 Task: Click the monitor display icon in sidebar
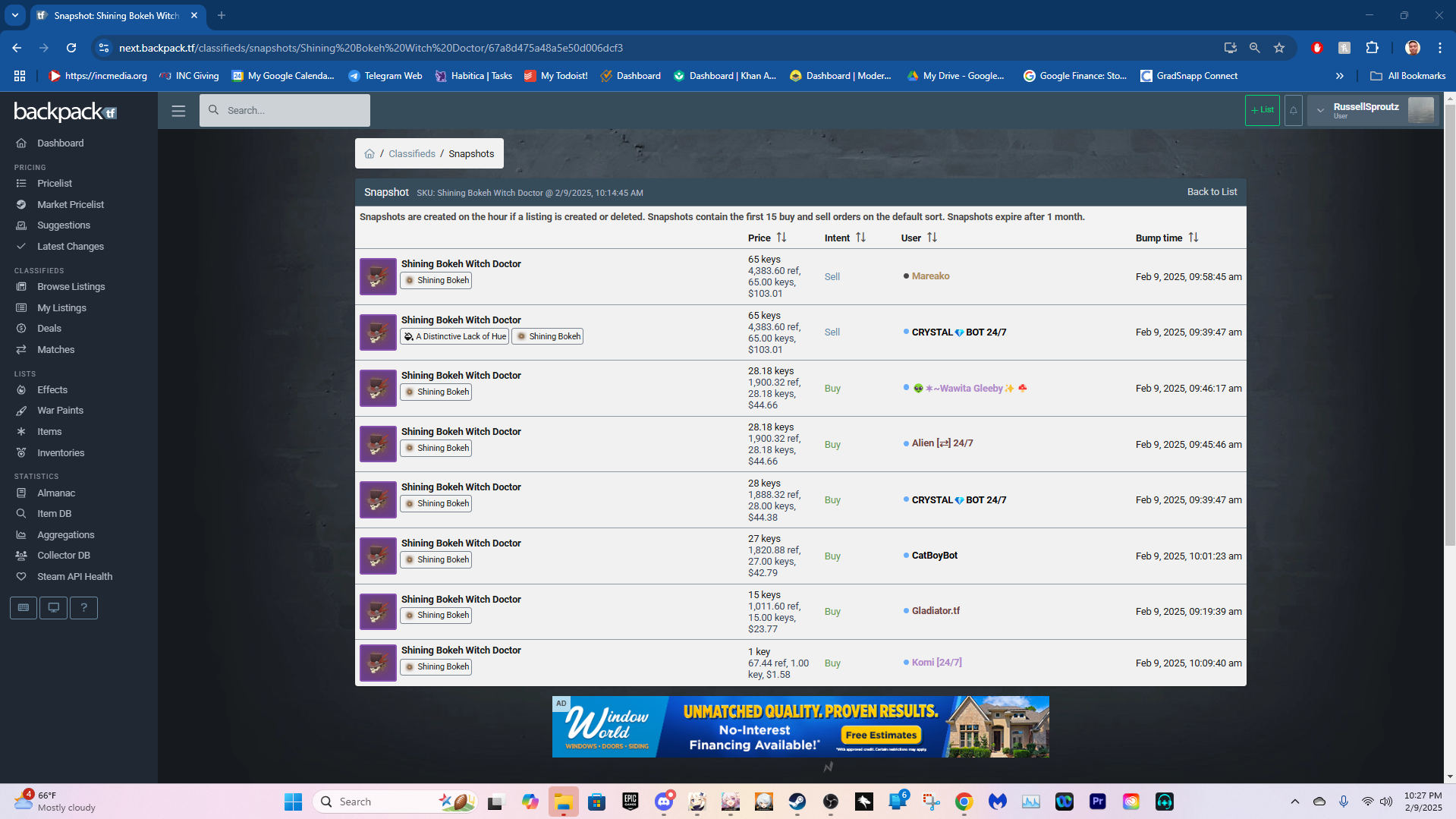(53, 607)
